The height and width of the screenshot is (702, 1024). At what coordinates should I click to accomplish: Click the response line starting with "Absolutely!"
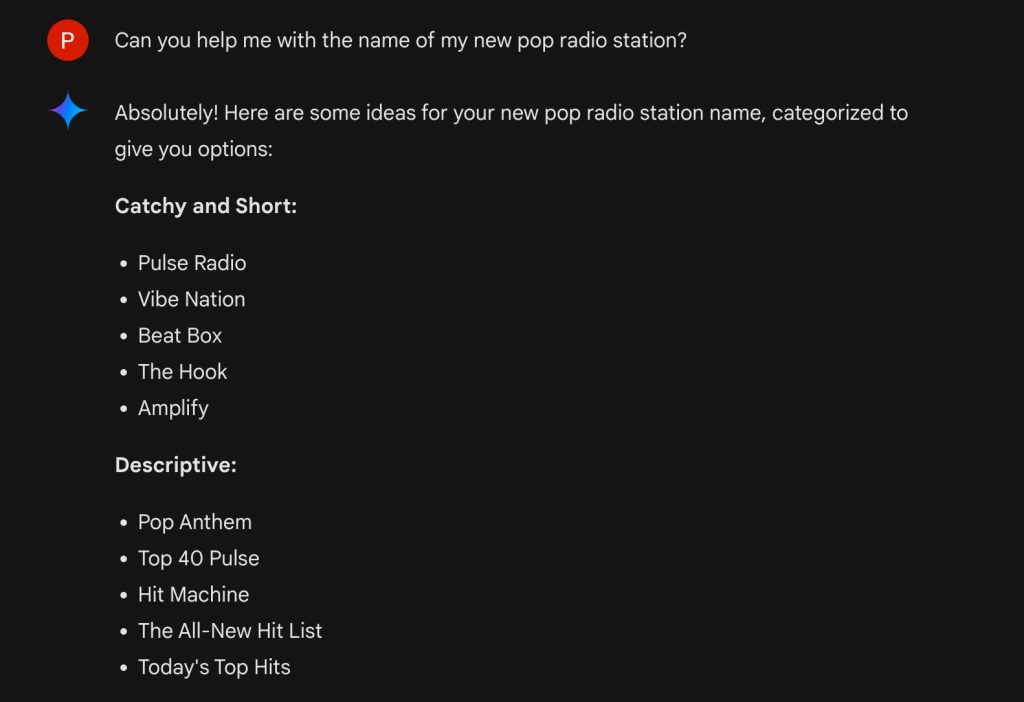click(511, 113)
